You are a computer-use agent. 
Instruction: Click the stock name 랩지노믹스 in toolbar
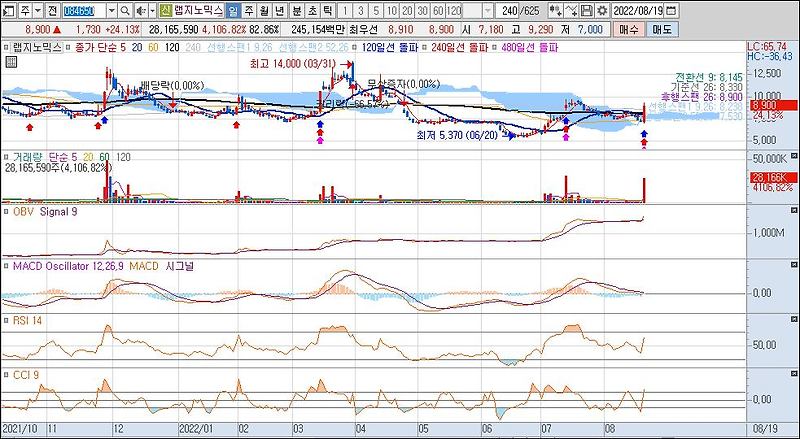(198, 10)
